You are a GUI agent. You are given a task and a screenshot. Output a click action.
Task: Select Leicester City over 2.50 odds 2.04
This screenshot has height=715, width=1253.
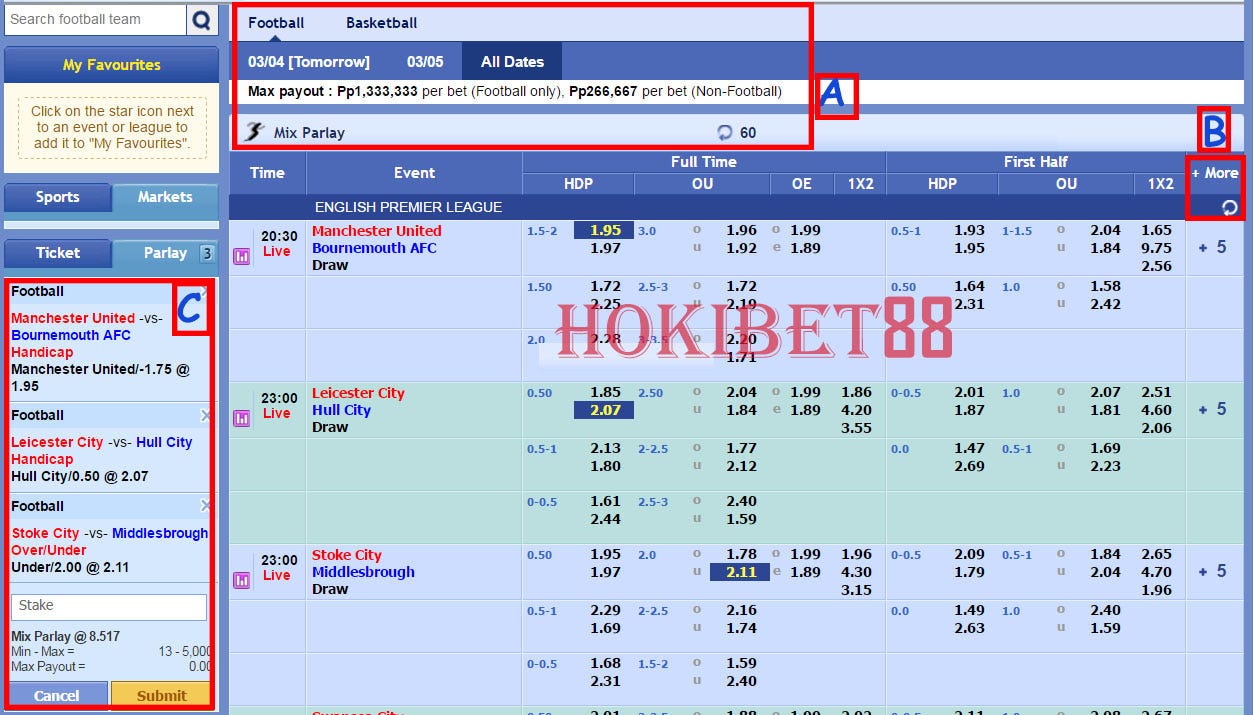tap(741, 393)
